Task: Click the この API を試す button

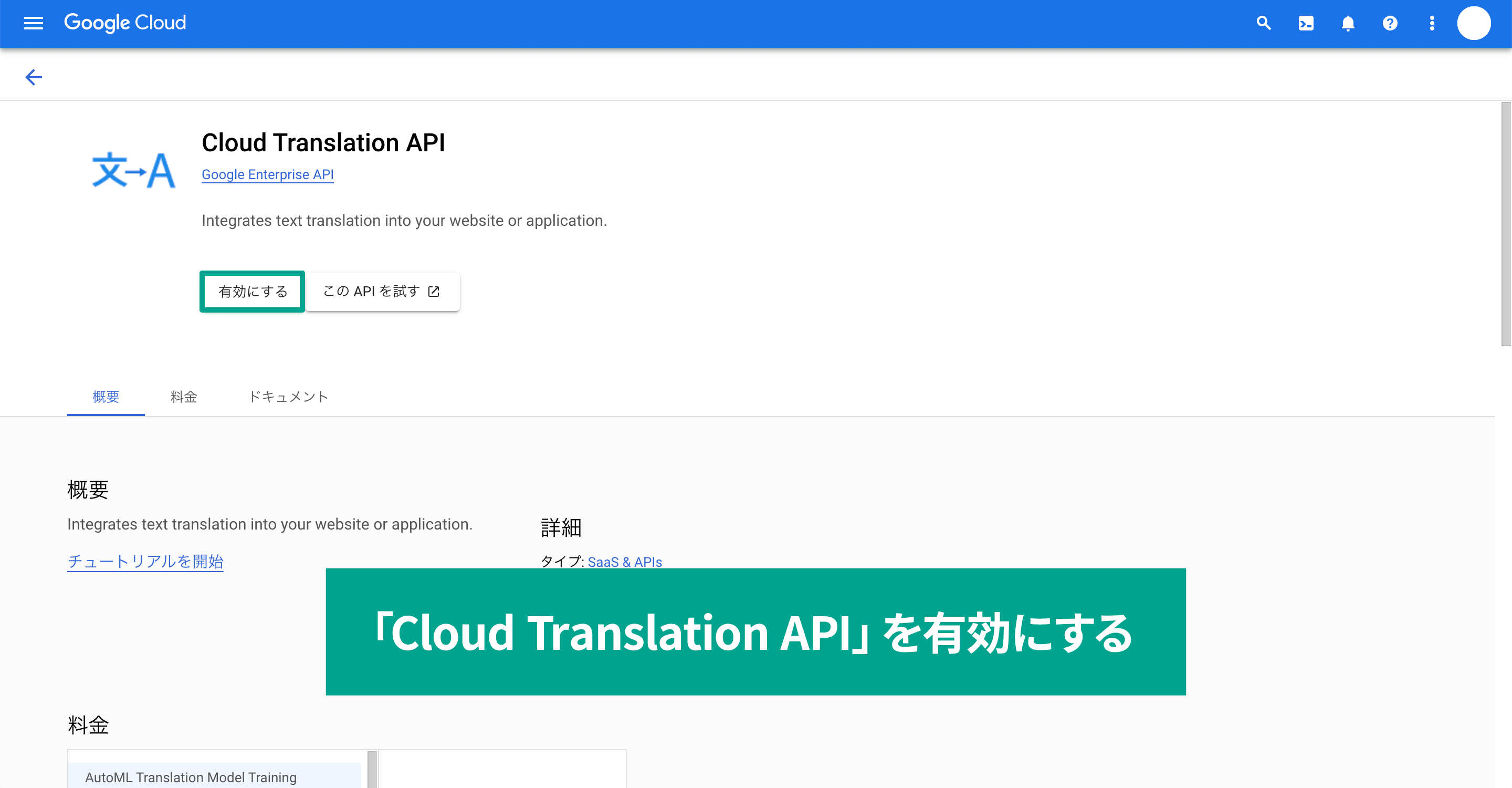Action: [382, 291]
